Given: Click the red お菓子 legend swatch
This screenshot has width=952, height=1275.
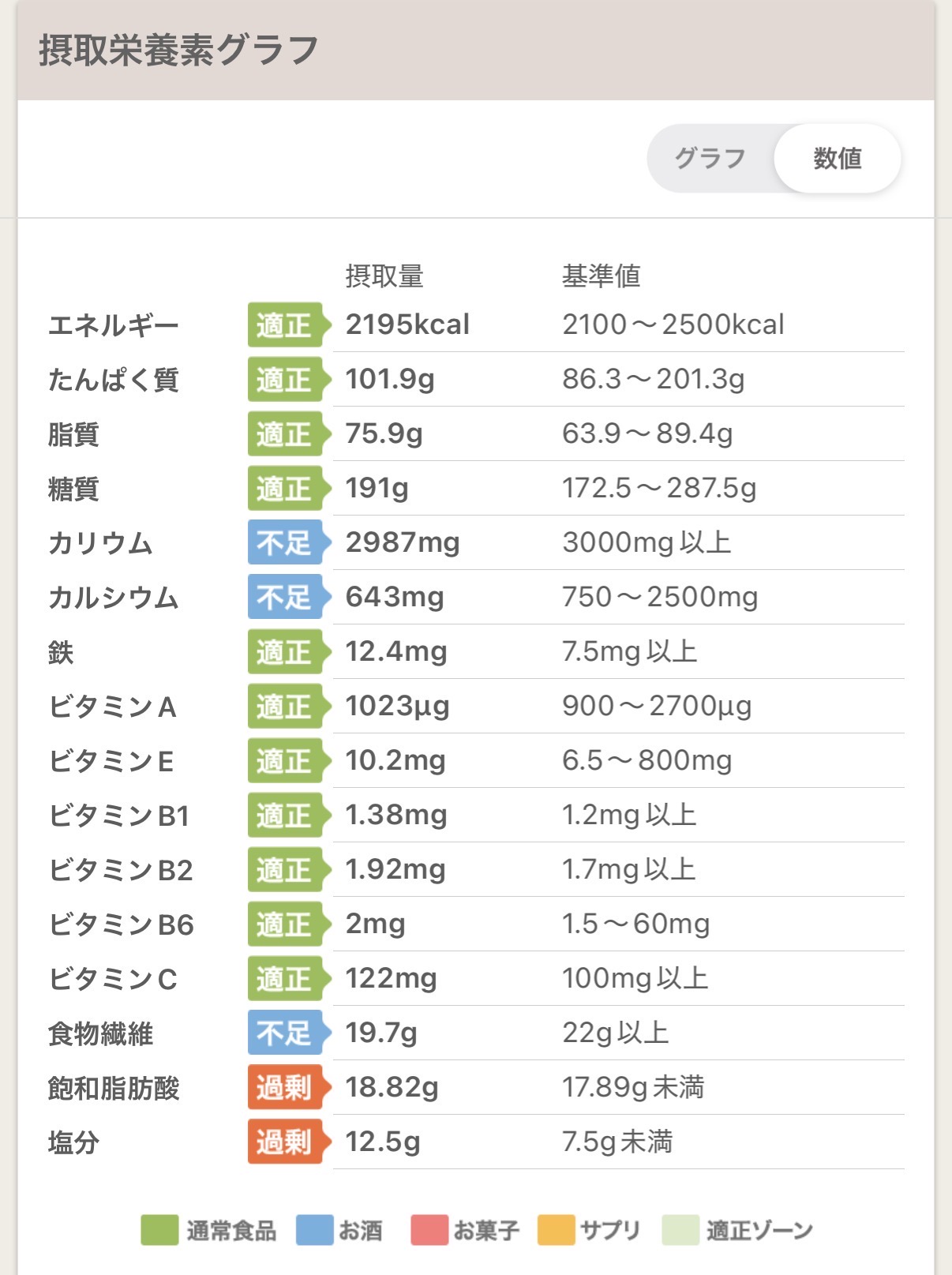Looking at the screenshot, I should pyautogui.click(x=429, y=1230).
